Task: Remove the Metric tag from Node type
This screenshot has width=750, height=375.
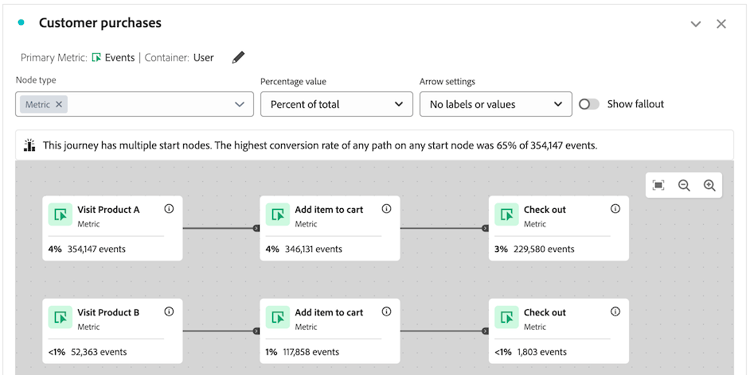Action: click(59, 104)
